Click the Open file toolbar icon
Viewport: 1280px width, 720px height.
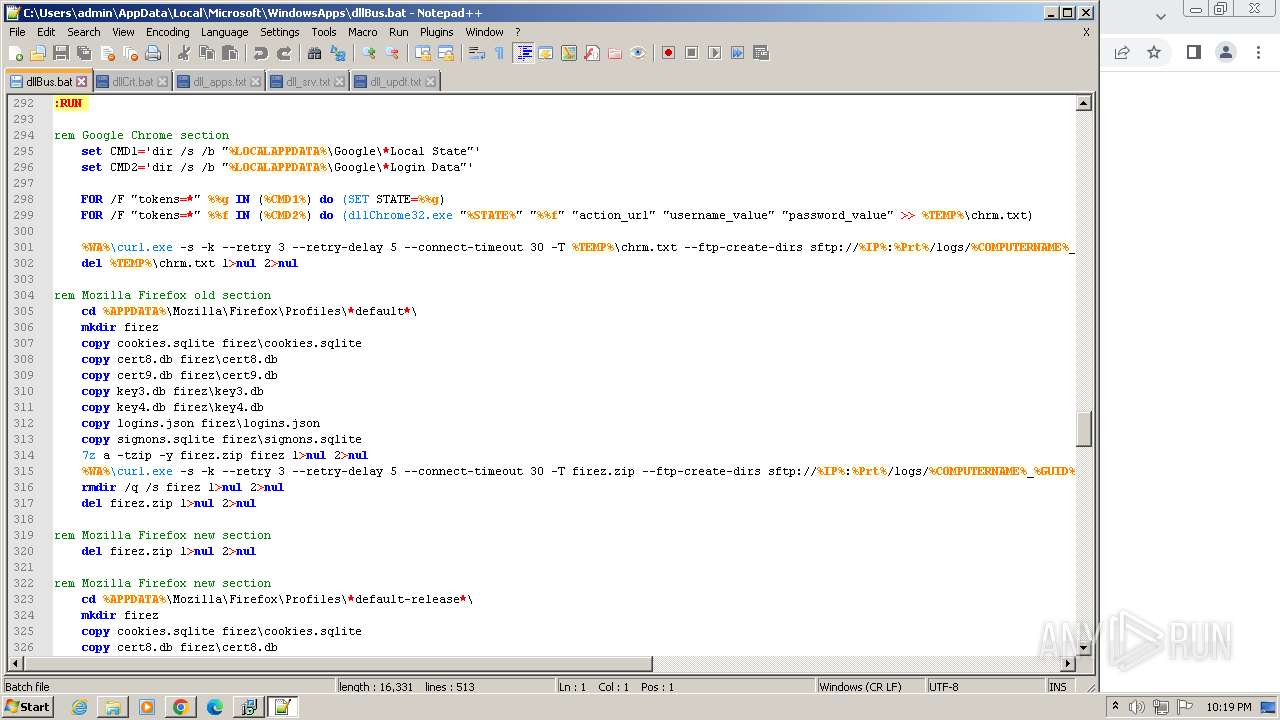click(x=38, y=53)
